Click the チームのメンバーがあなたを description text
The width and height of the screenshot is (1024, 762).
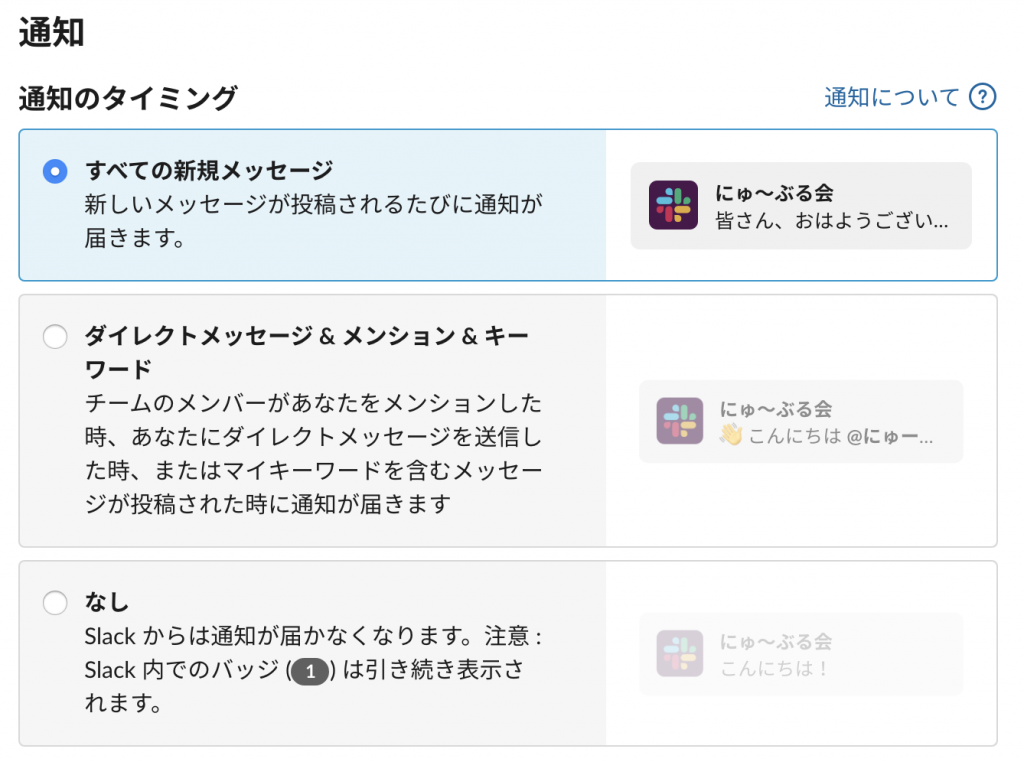tap(313, 454)
